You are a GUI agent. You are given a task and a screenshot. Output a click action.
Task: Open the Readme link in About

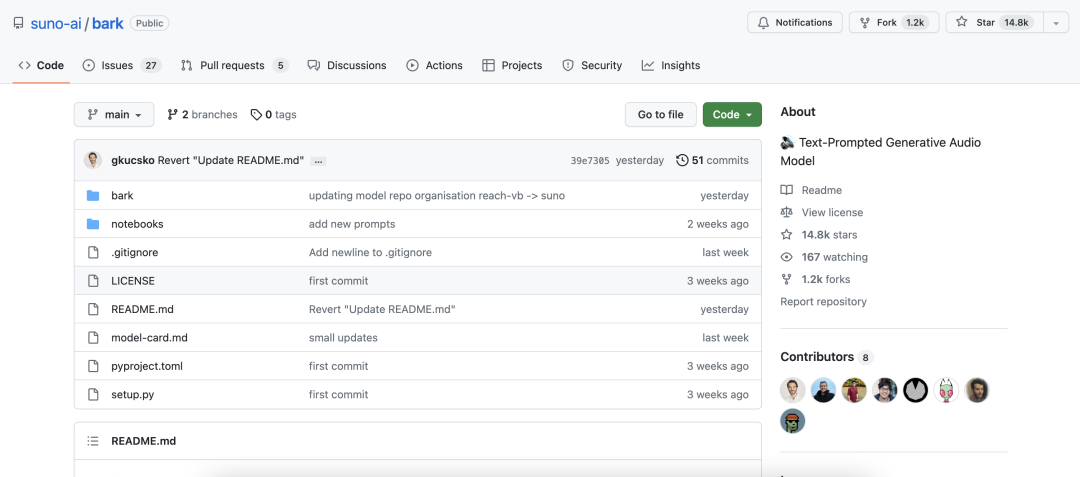pyautogui.click(x=811, y=190)
